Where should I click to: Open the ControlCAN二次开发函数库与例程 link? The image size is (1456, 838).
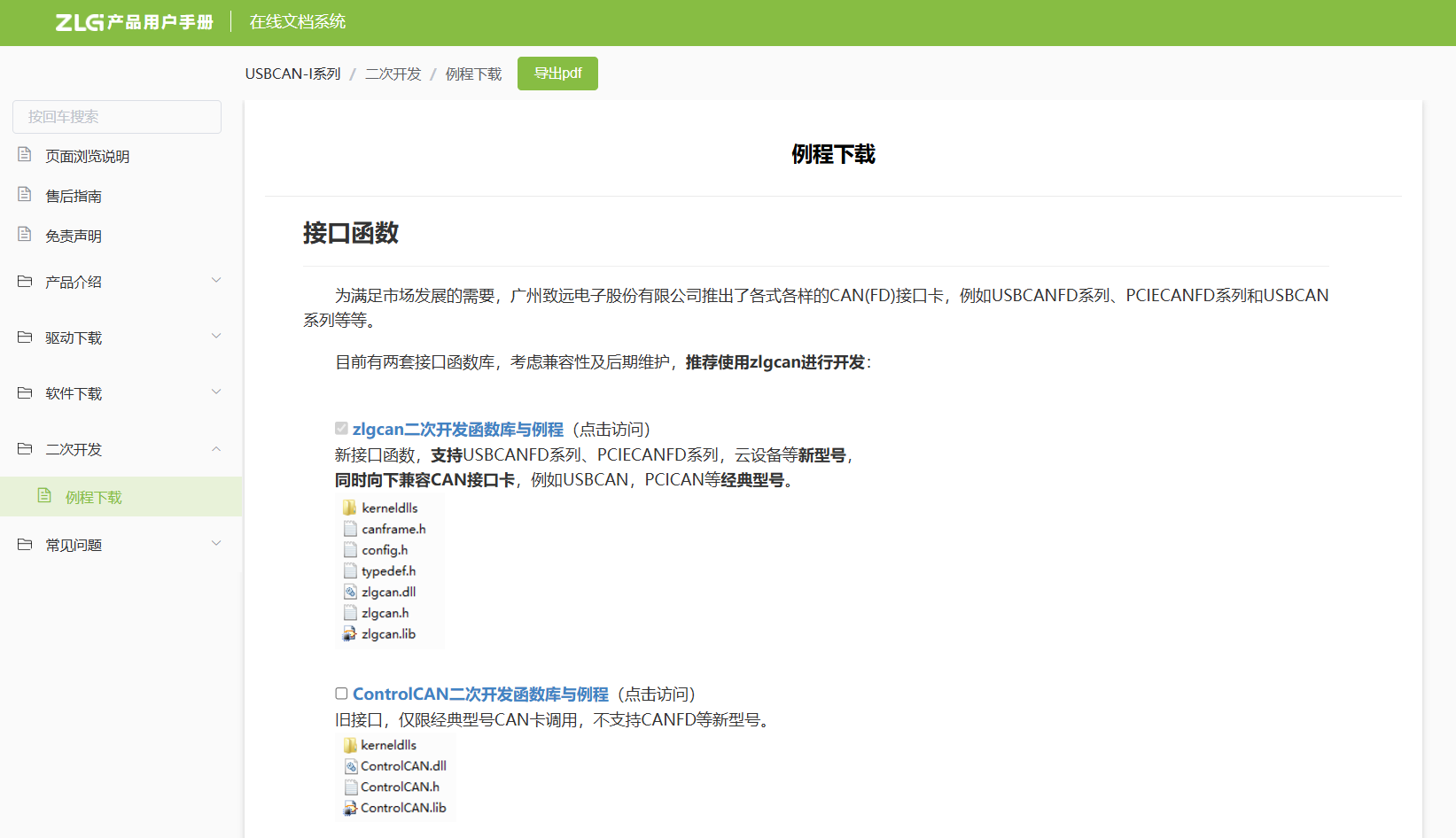tap(480, 694)
